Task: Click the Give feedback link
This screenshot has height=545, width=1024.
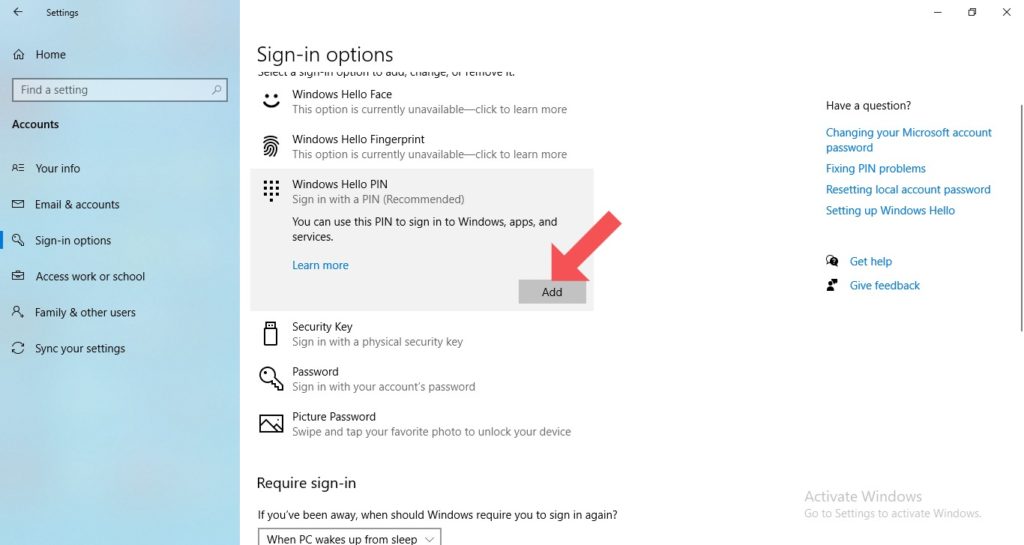Action: point(884,285)
